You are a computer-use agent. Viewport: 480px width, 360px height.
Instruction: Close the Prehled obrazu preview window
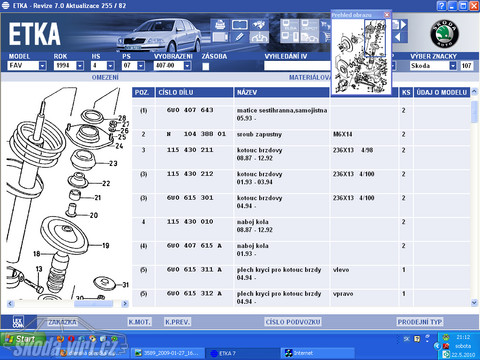(387, 15)
